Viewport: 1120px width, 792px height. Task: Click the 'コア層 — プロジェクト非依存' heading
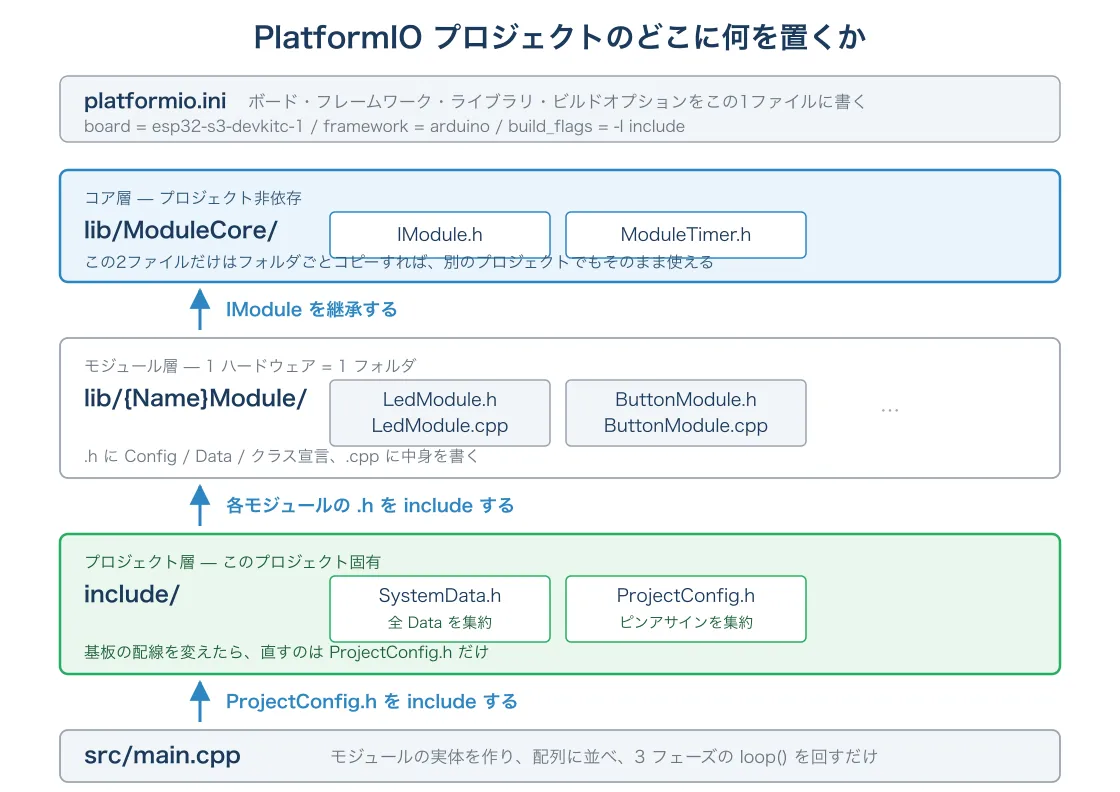[x=193, y=198]
